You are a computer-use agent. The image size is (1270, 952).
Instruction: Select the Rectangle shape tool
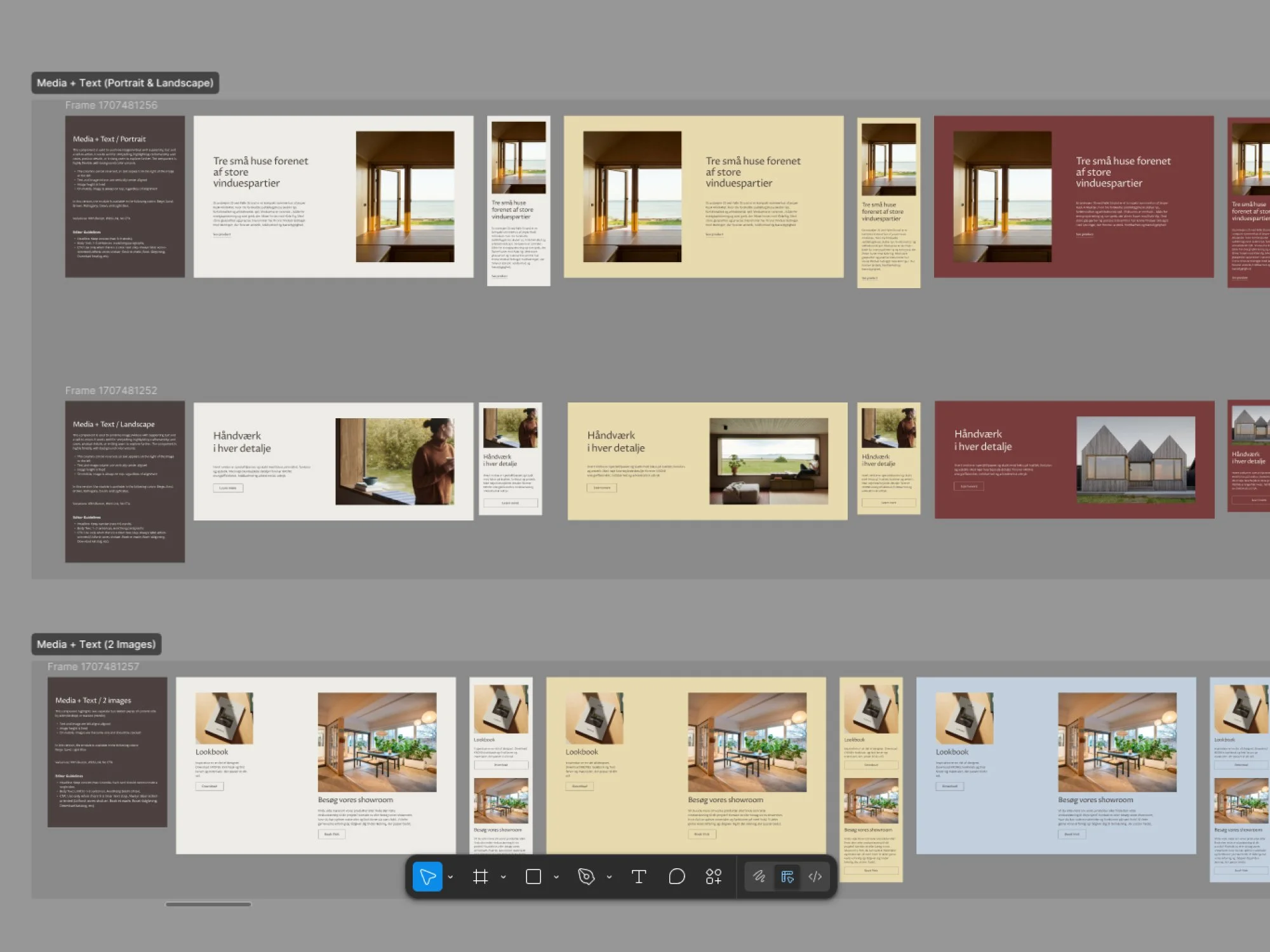click(533, 876)
